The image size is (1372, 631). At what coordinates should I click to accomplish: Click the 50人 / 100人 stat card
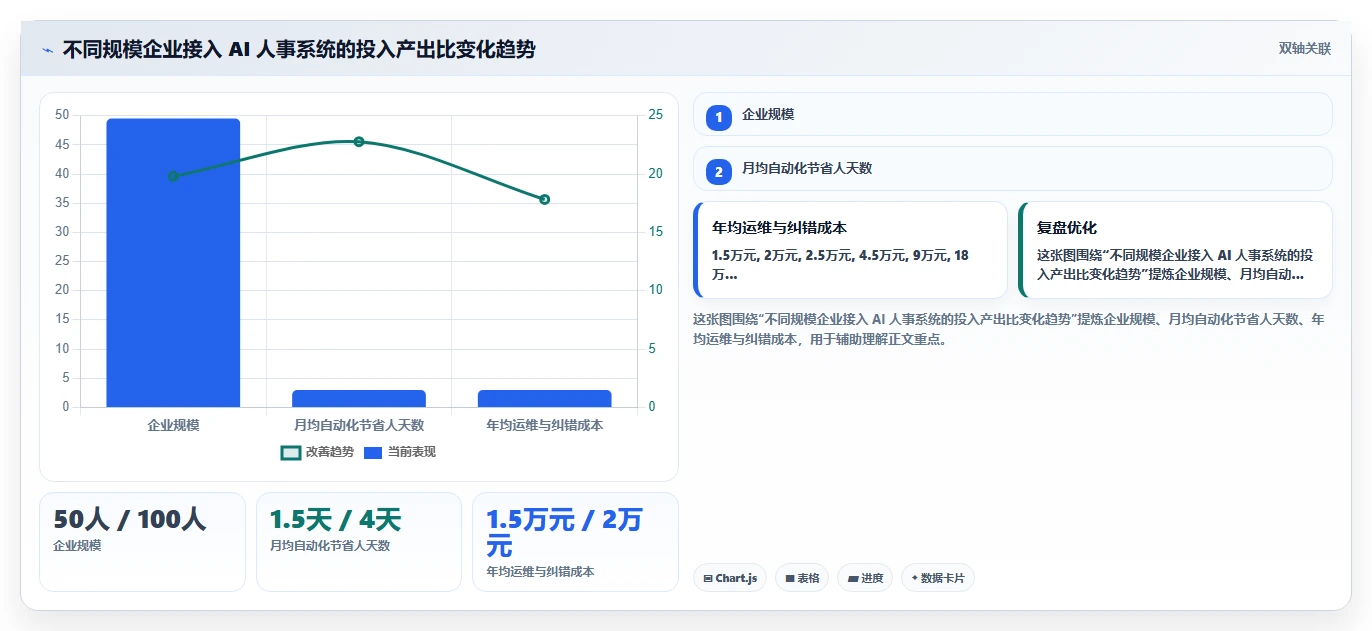tap(142, 542)
